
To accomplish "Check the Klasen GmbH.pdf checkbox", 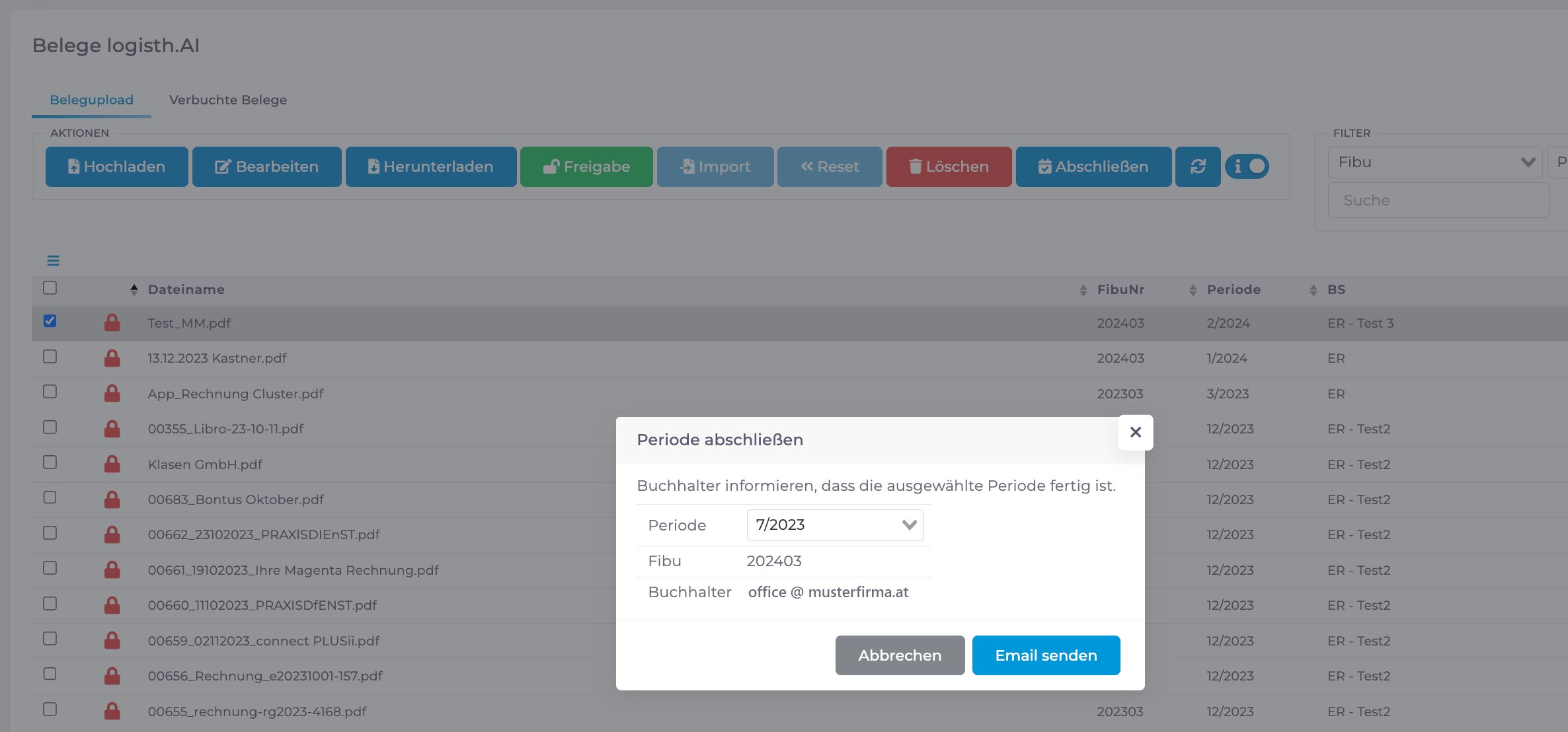I will coord(50,462).
